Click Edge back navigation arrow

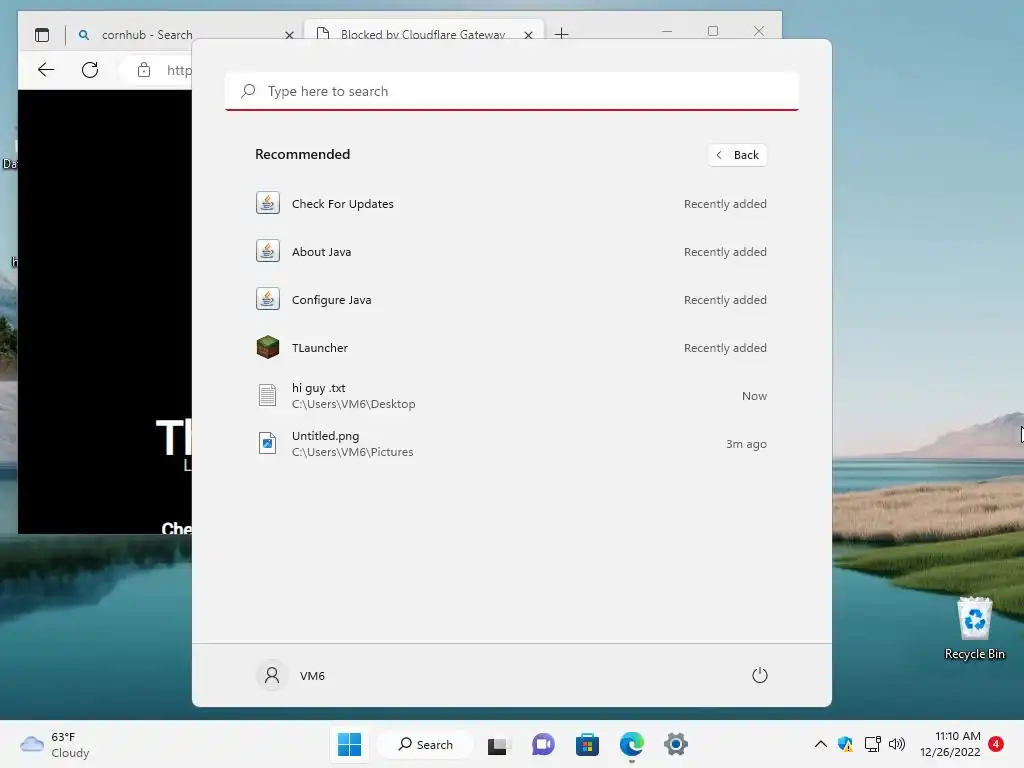point(46,70)
